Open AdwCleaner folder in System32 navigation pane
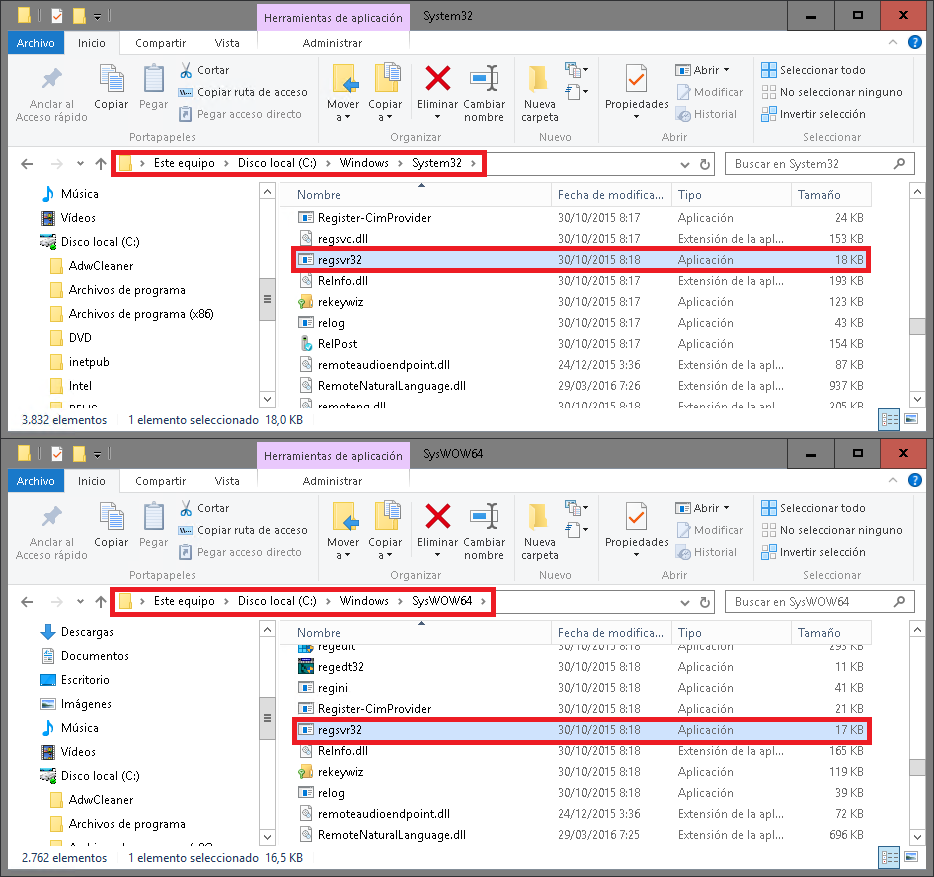 click(x=101, y=266)
